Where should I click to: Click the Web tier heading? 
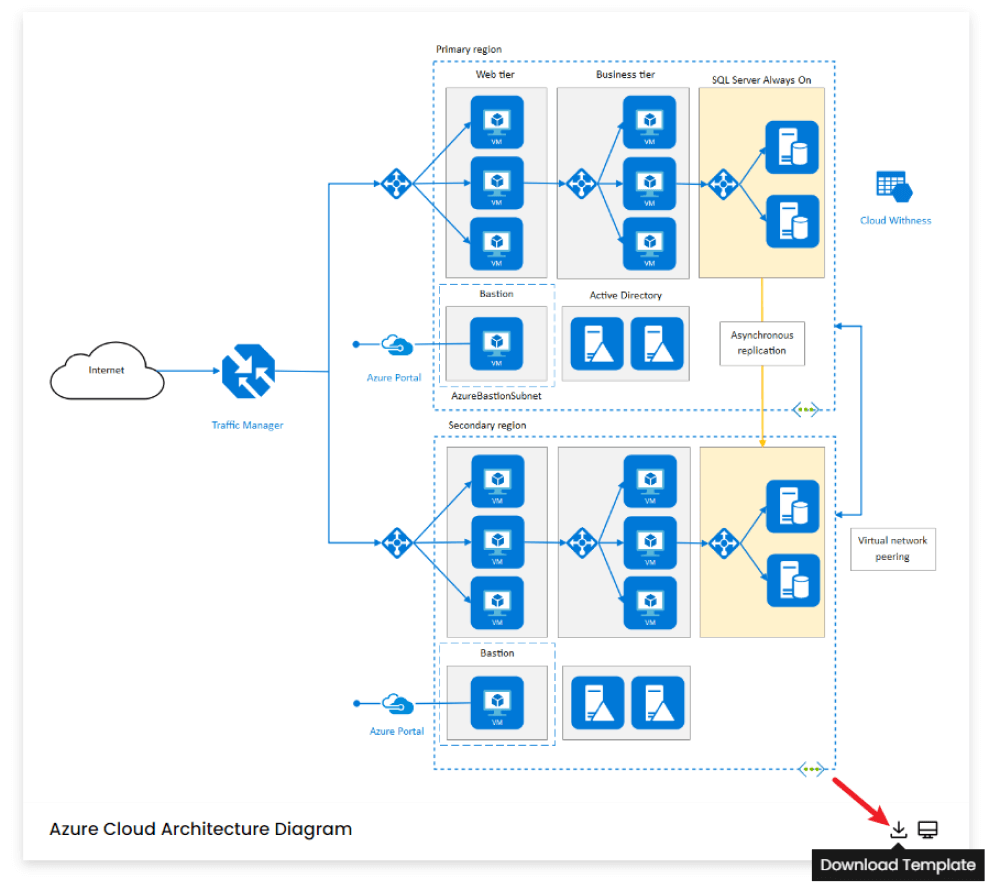tap(495, 75)
